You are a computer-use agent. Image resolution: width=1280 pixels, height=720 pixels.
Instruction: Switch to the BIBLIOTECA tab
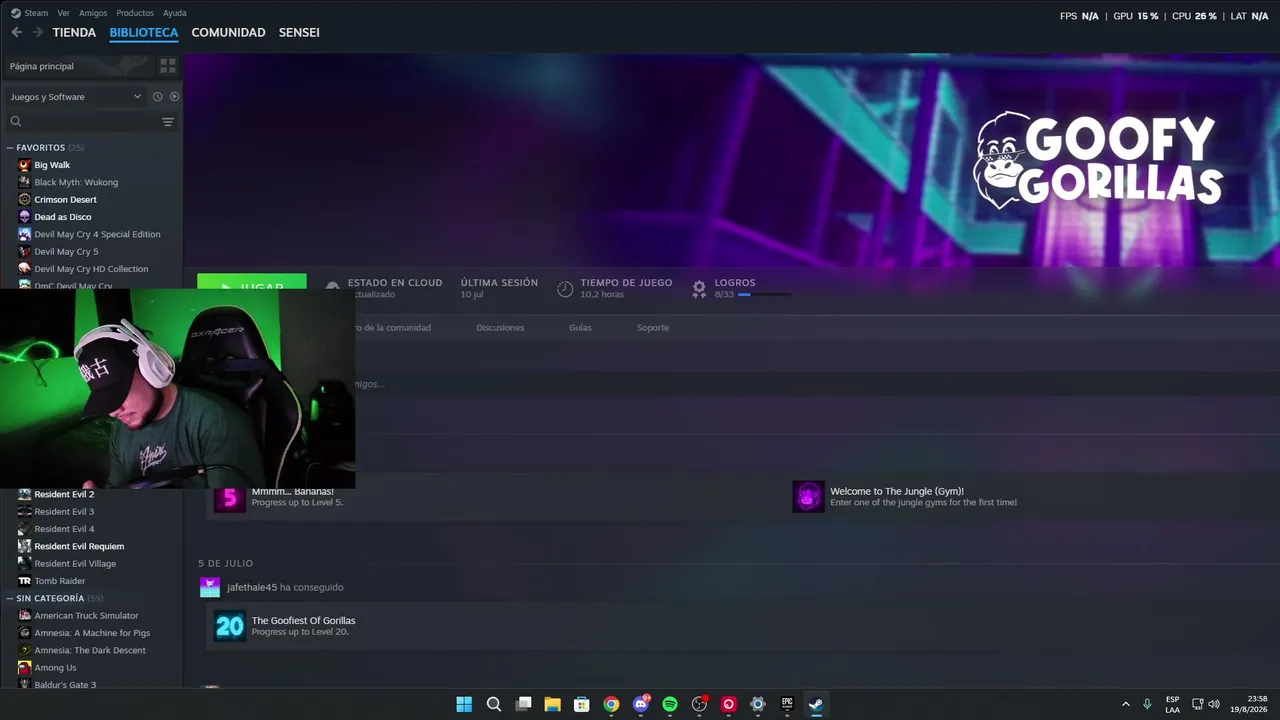click(144, 33)
